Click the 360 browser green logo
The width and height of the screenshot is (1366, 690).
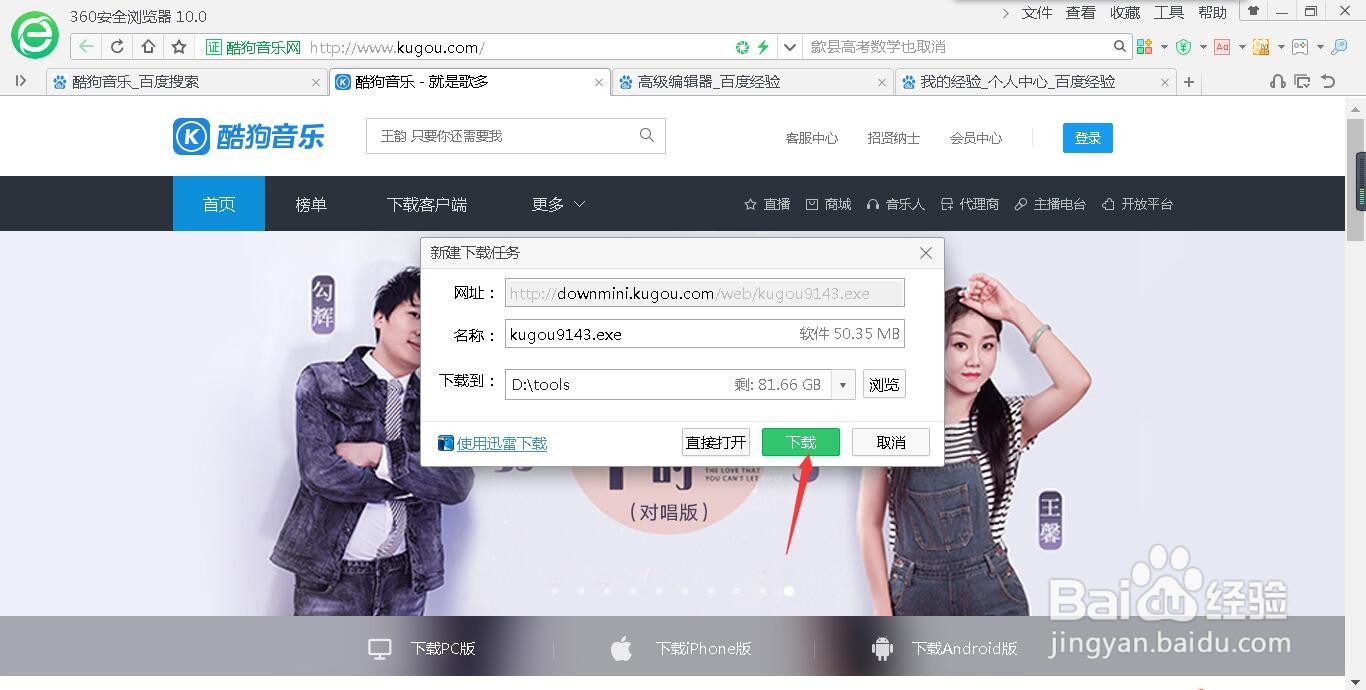[x=35, y=37]
